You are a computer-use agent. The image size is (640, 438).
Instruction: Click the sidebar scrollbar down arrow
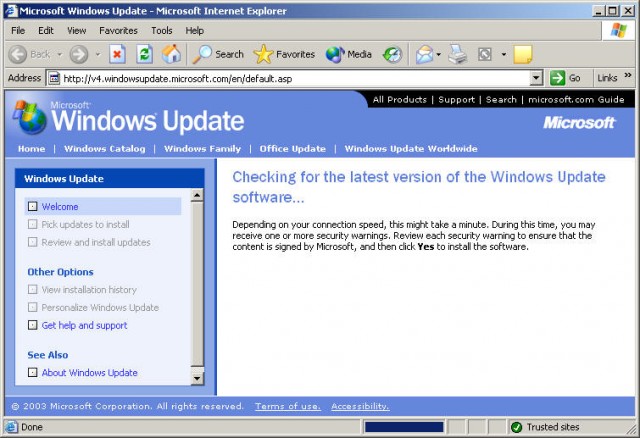coord(197,378)
